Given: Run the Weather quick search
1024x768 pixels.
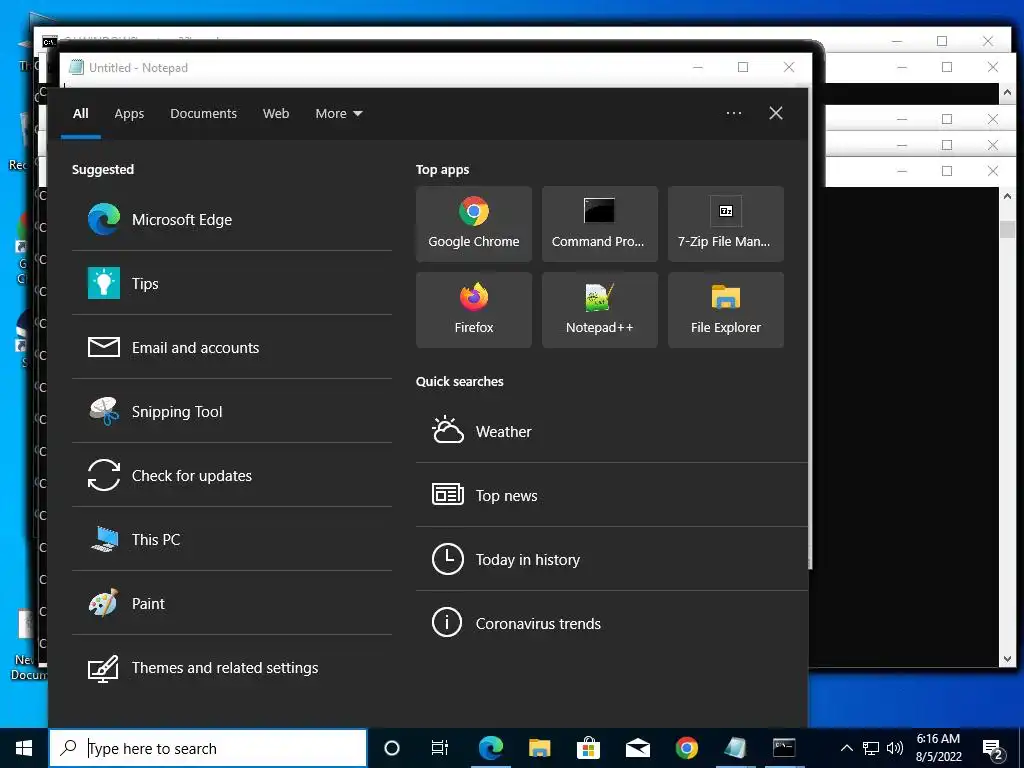Looking at the screenshot, I should pos(612,431).
